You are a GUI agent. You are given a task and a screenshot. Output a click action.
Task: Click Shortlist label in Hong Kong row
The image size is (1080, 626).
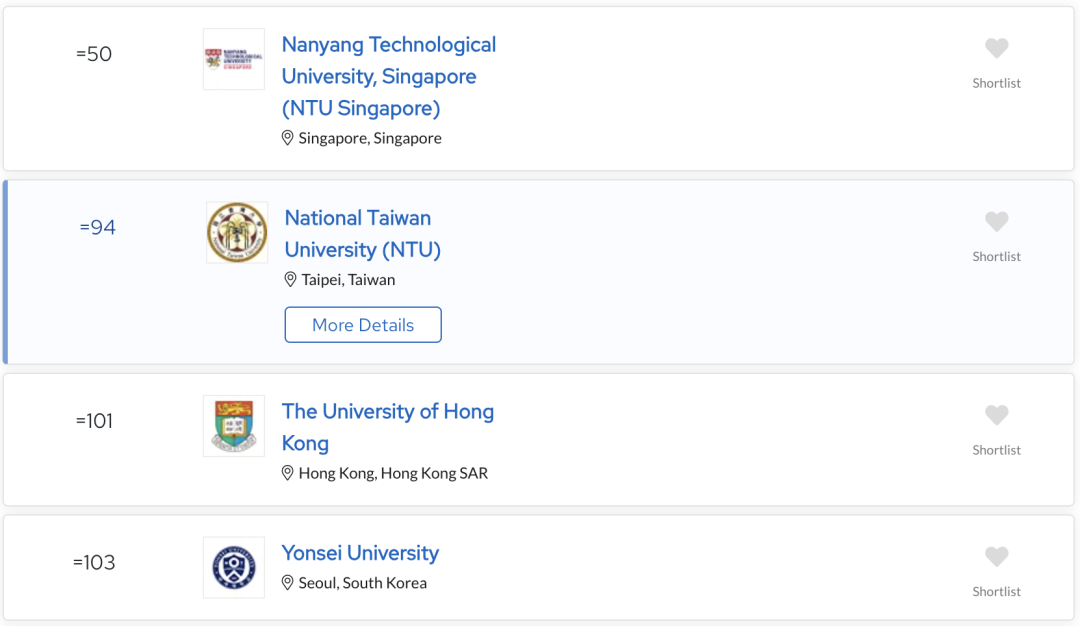996,450
